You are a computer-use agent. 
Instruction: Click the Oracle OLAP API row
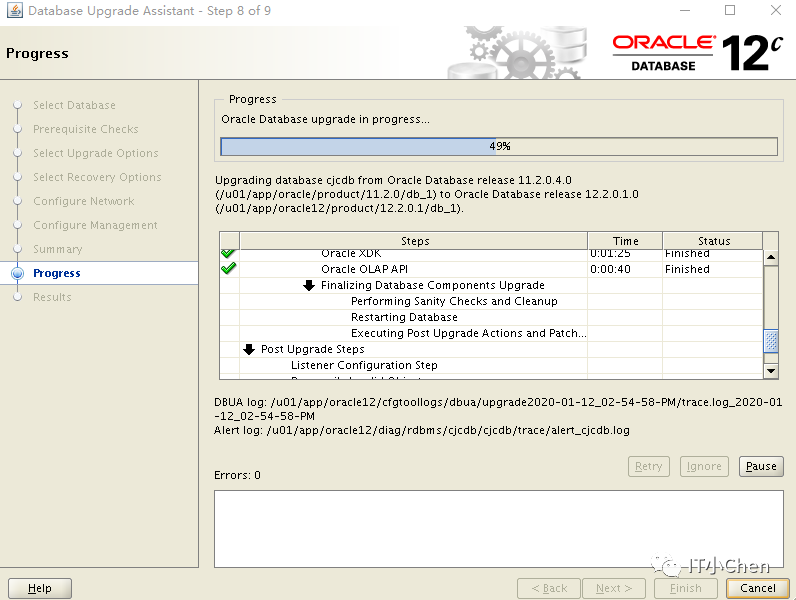[x=491, y=269]
